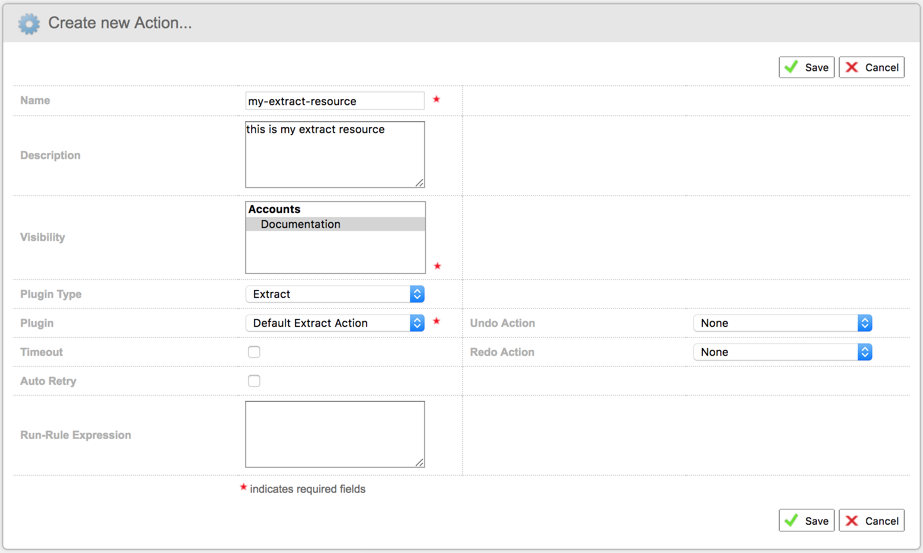Viewport: 923px width, 553px height.
Task: Click the Run-Rule Expression label
Action: (x=75, y=435)
